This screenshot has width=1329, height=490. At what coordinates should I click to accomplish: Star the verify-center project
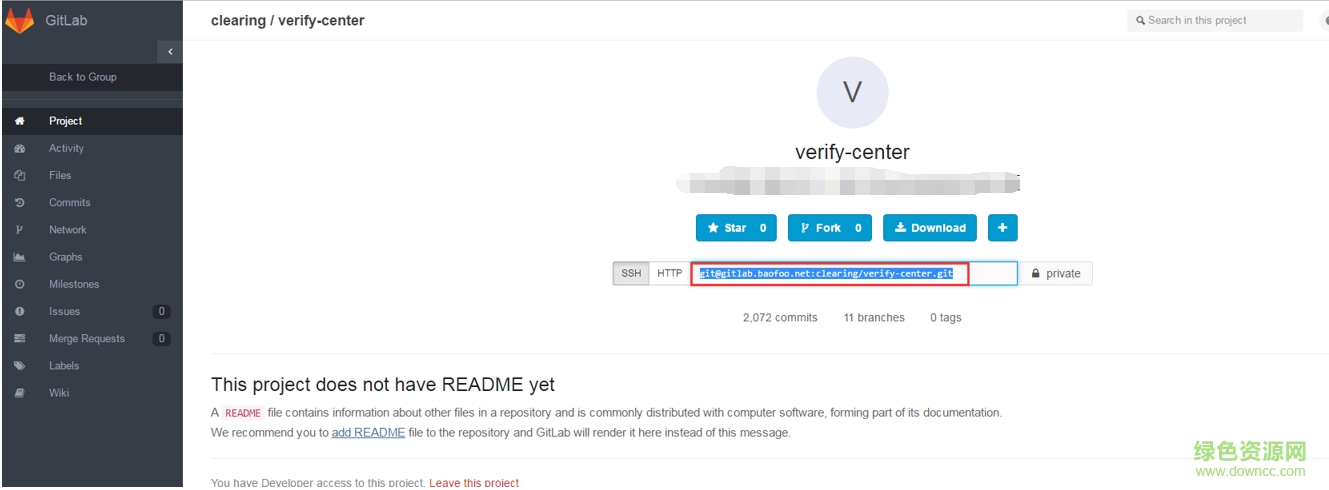pos(736,228)
